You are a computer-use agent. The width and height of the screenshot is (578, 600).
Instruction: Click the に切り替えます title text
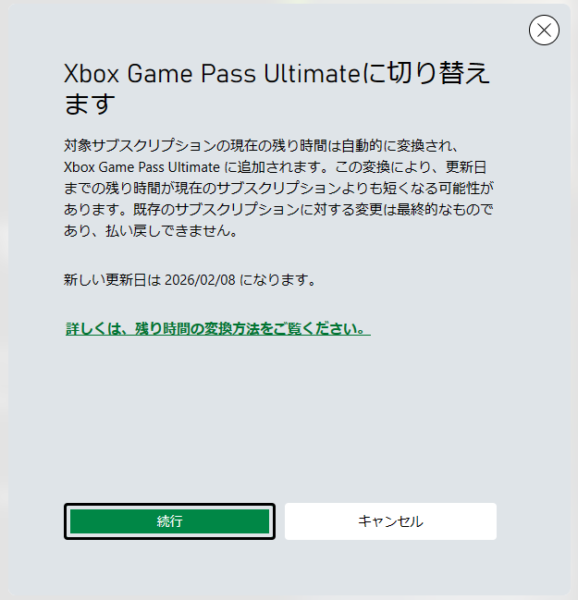click(277, 88)
